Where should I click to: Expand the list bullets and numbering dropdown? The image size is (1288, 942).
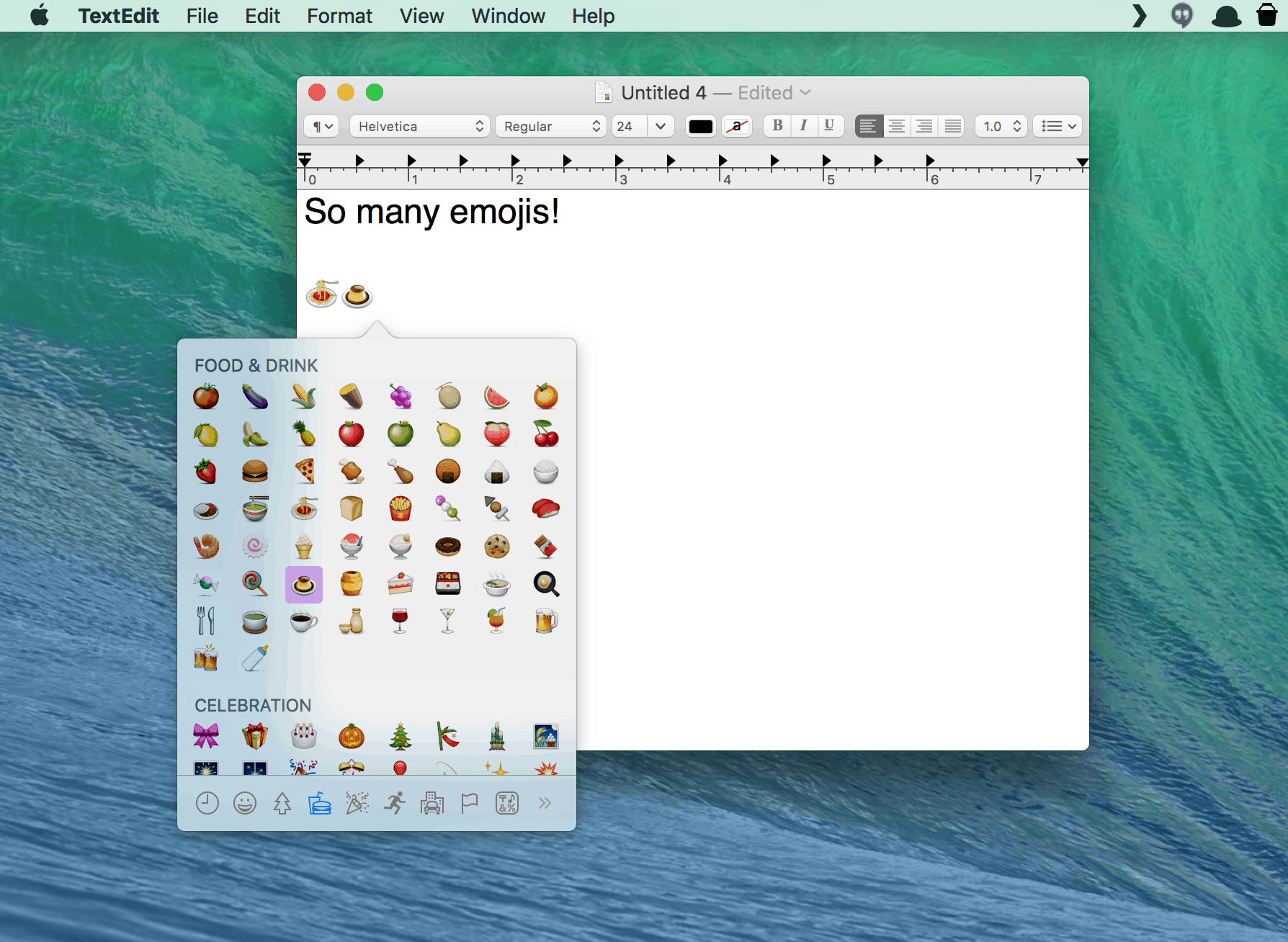[1058, 127]
